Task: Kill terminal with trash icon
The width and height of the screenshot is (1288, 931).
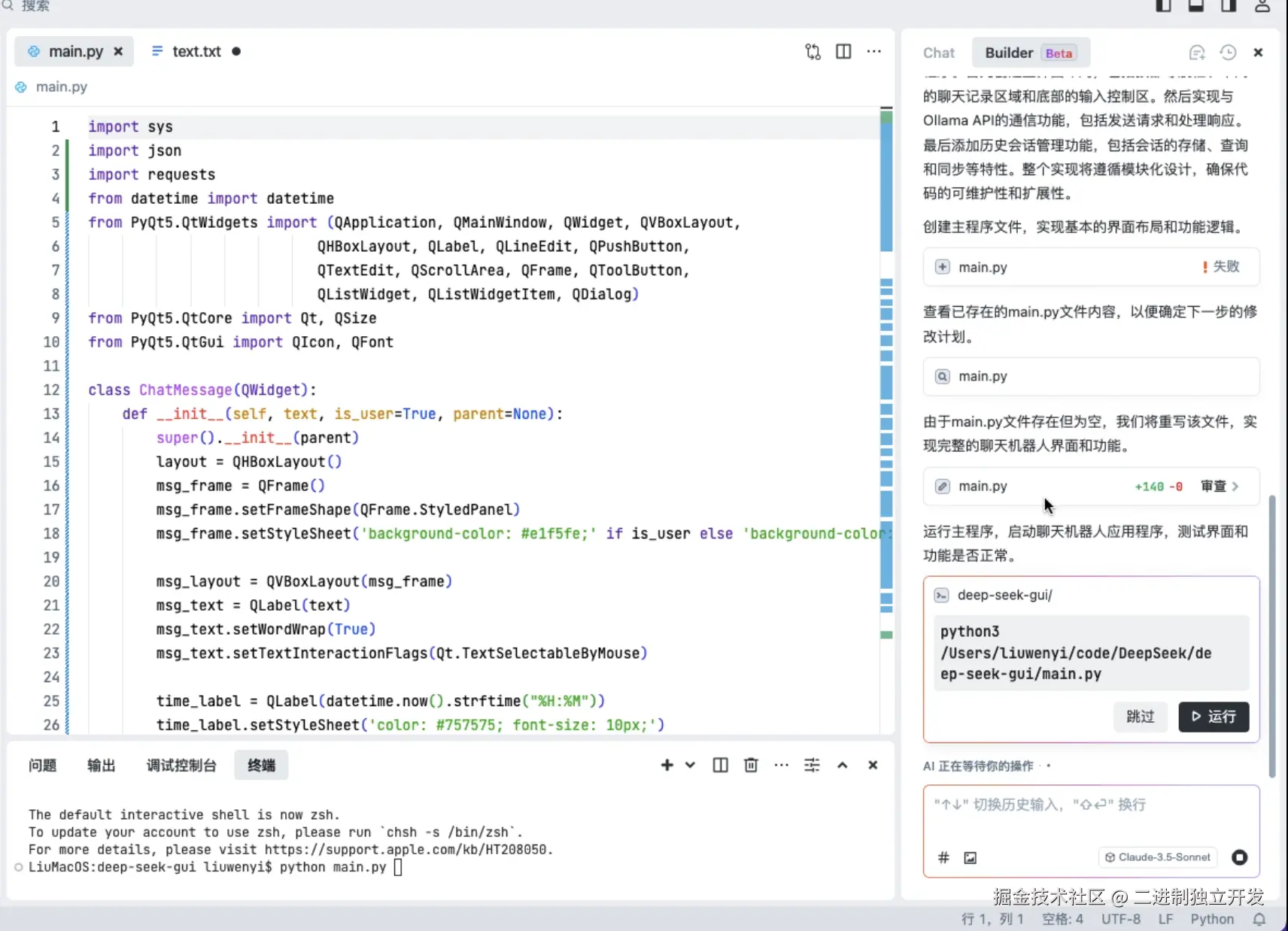Action: (751, 766)
